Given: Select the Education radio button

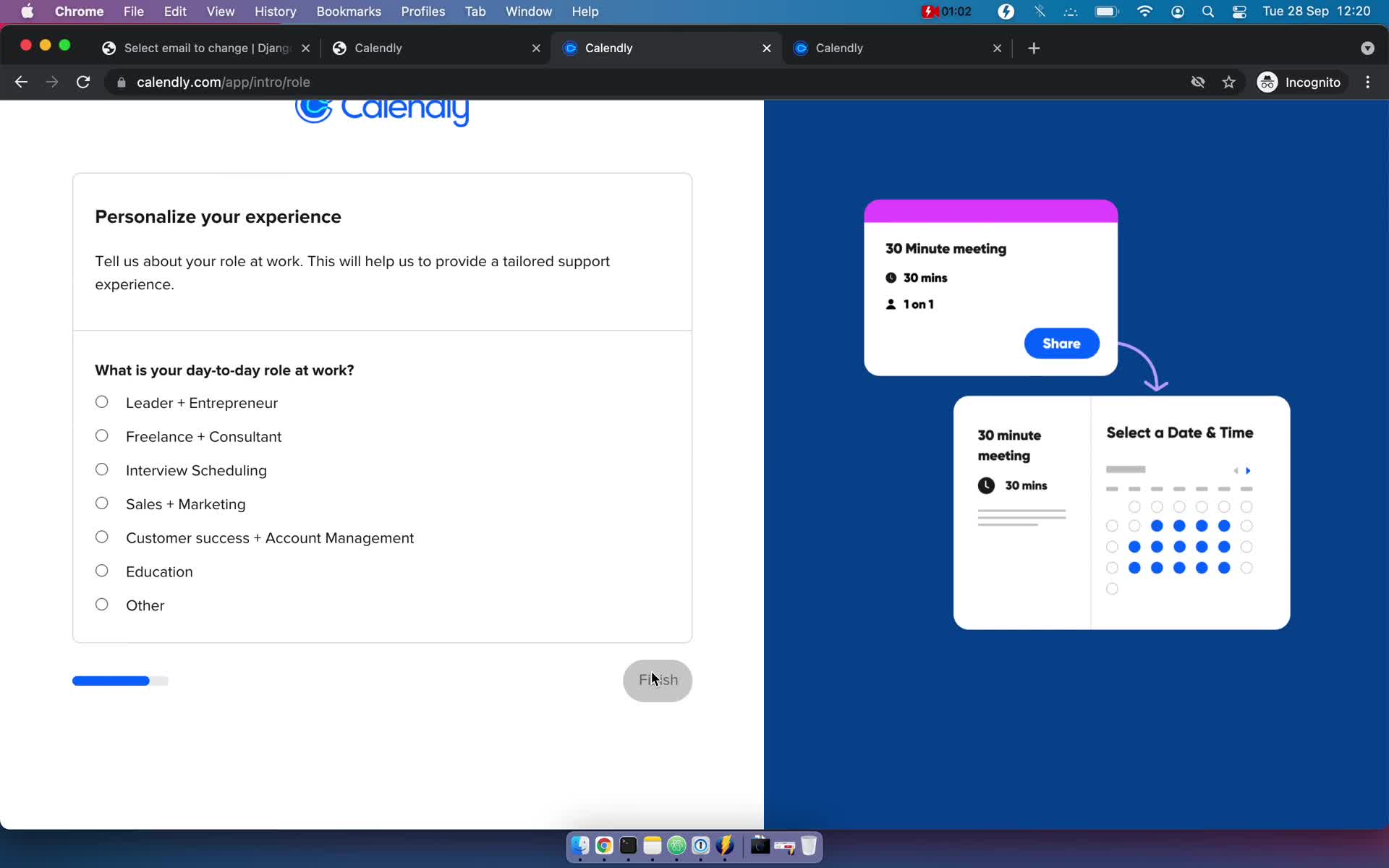Looking at the screenshot, I should coord(101,570).
